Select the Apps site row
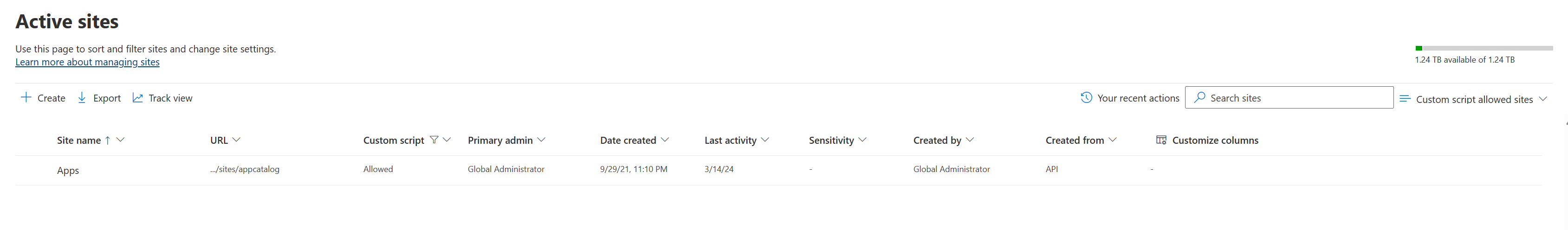Viewport: 1568px width, 230px height. tap(778, 170)
